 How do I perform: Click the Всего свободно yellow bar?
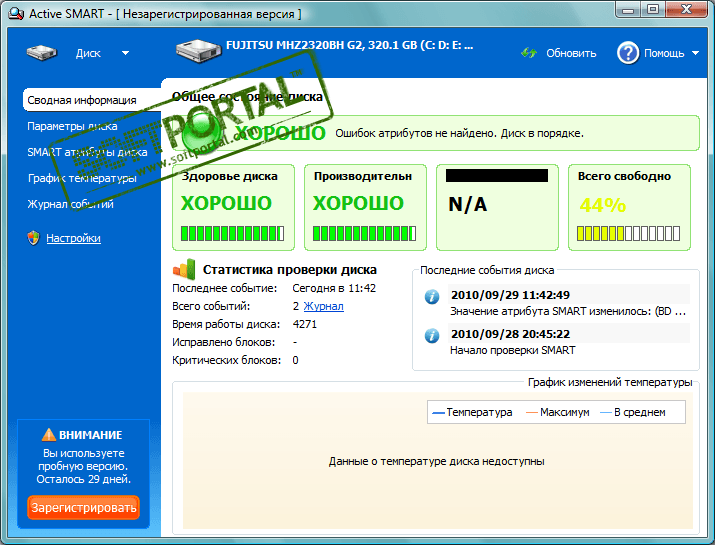628,234
